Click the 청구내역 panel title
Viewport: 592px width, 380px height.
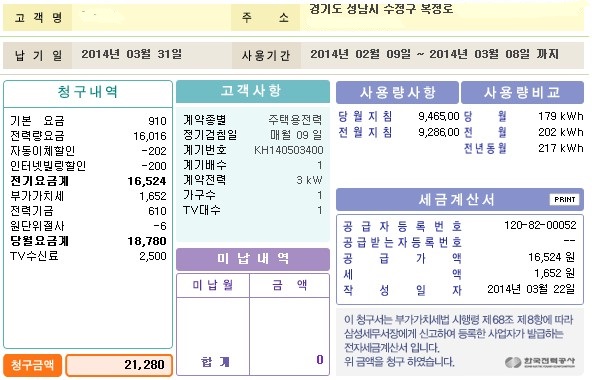tap(88, 92)
